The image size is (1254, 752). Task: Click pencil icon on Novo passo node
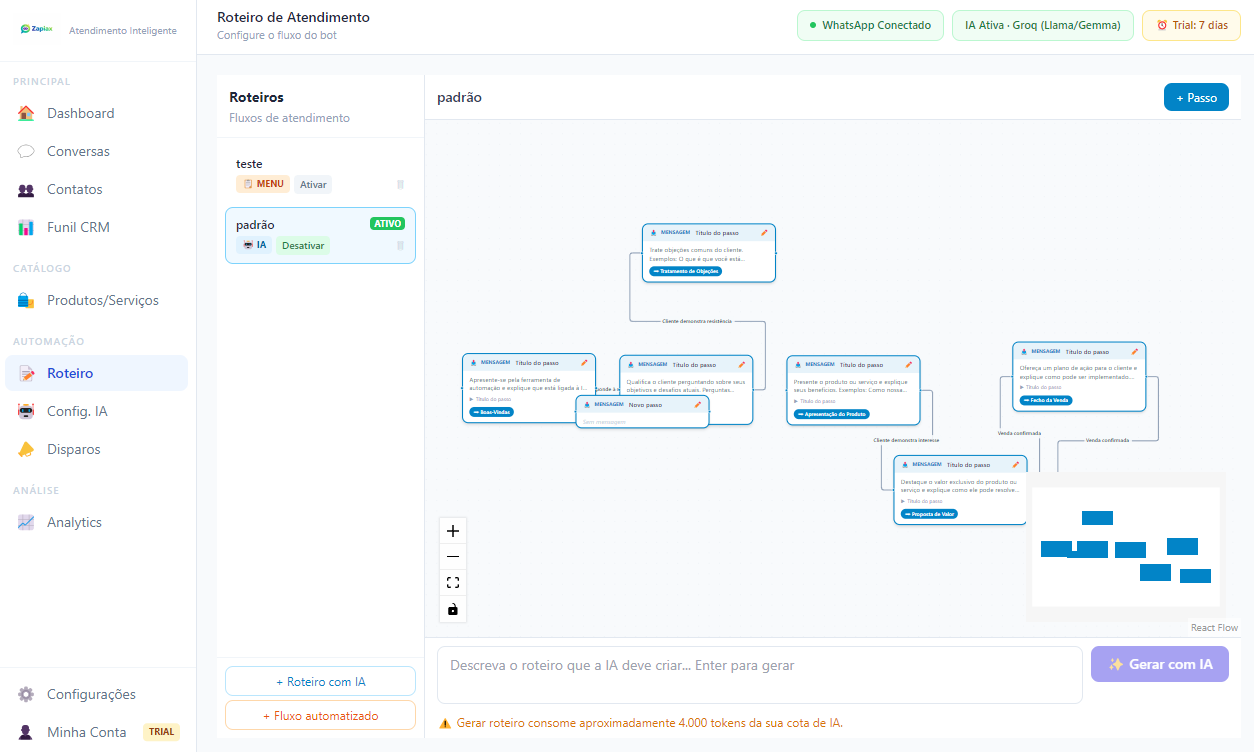coord(698,404)
